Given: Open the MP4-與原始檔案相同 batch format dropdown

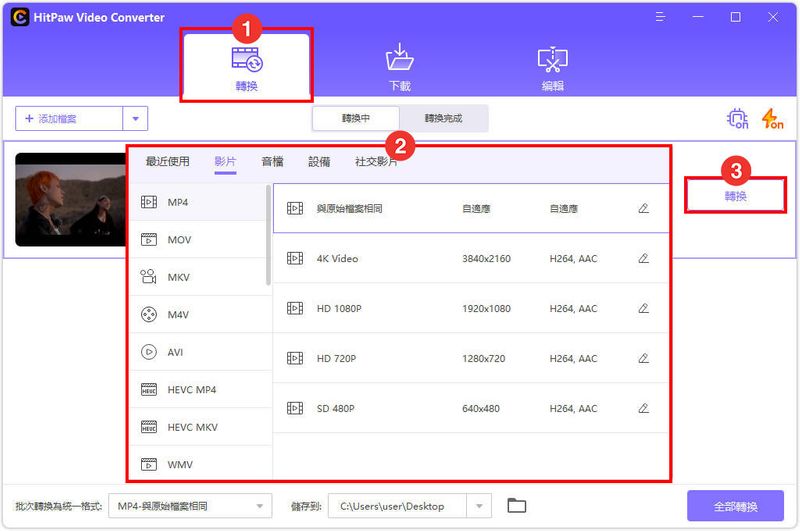Looking at the screenshot, I should pyautogui.click(x=190, y=506).
